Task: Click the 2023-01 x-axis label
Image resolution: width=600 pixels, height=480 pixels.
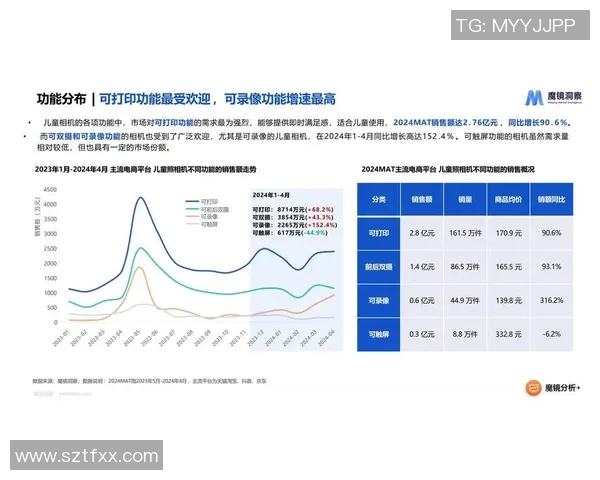Action: (x=61, y=338)
